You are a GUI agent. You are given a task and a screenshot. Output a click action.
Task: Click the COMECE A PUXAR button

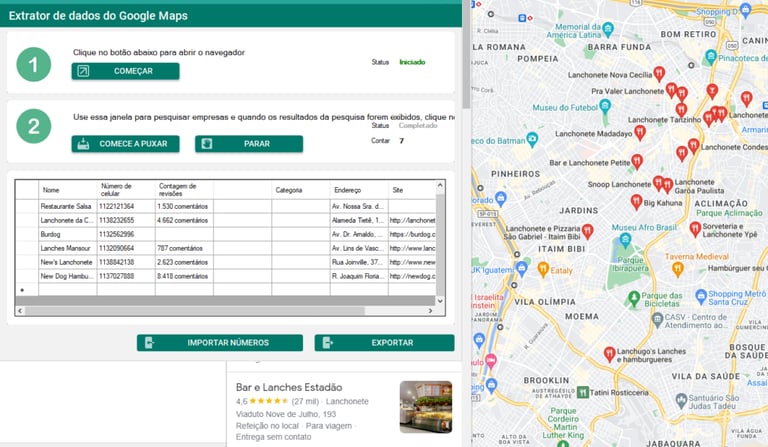click(125, 143)
